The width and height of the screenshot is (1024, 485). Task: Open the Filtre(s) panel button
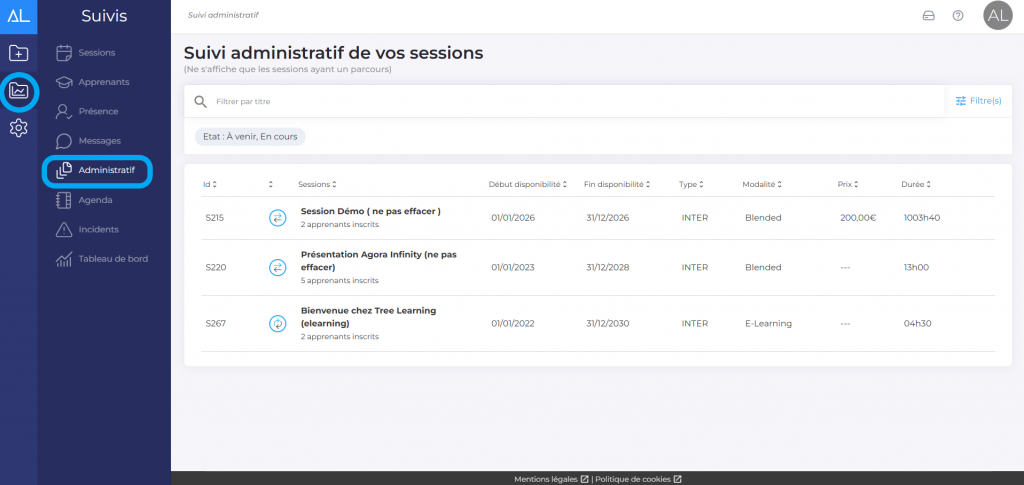point(978,101)
